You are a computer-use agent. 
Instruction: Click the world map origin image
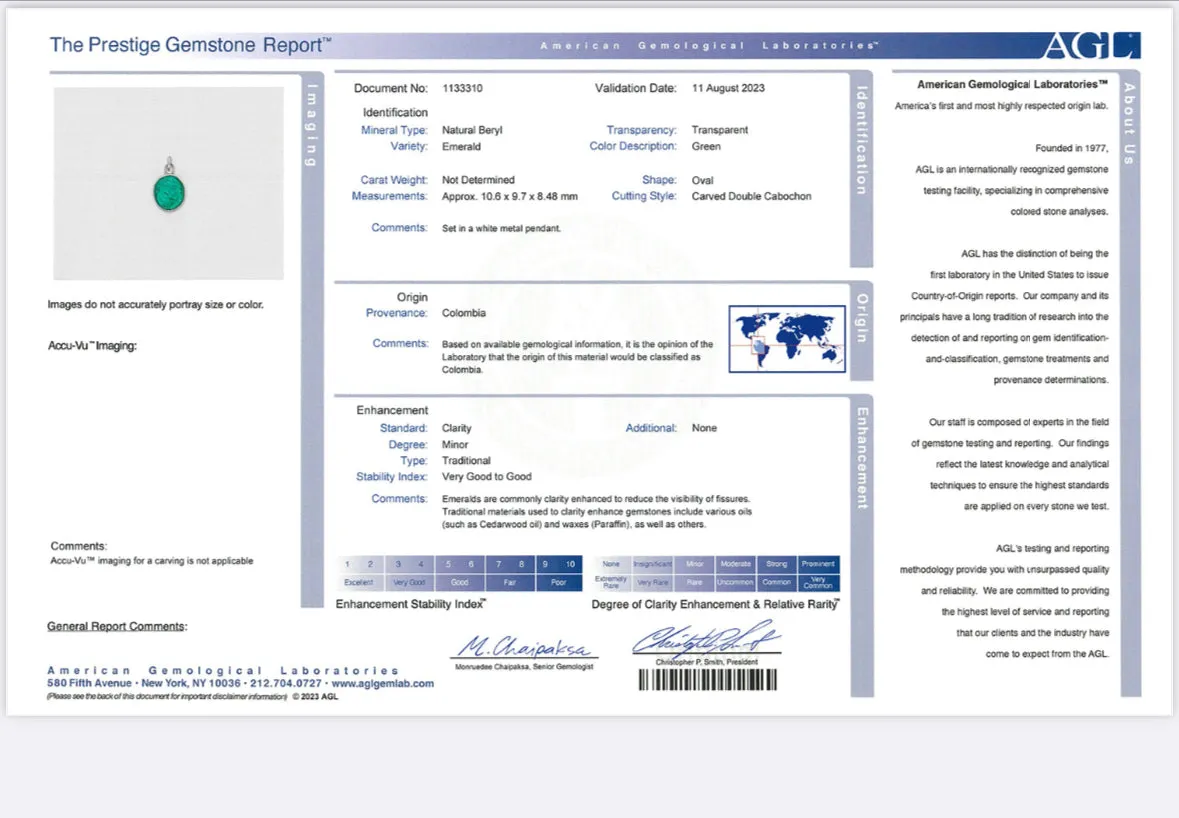click(x=787, y=339)
